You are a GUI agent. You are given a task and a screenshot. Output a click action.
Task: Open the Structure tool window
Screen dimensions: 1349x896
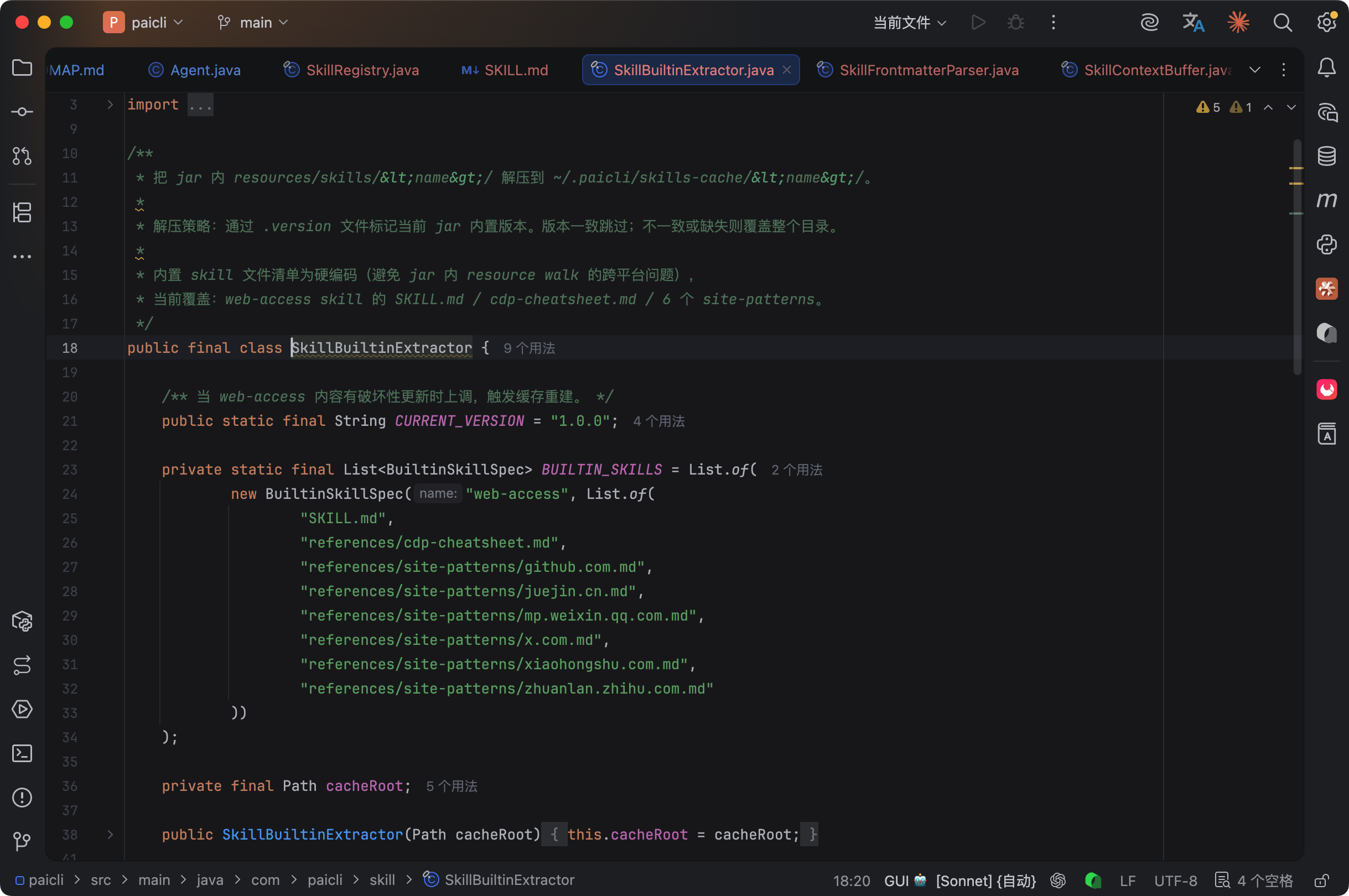22,212
